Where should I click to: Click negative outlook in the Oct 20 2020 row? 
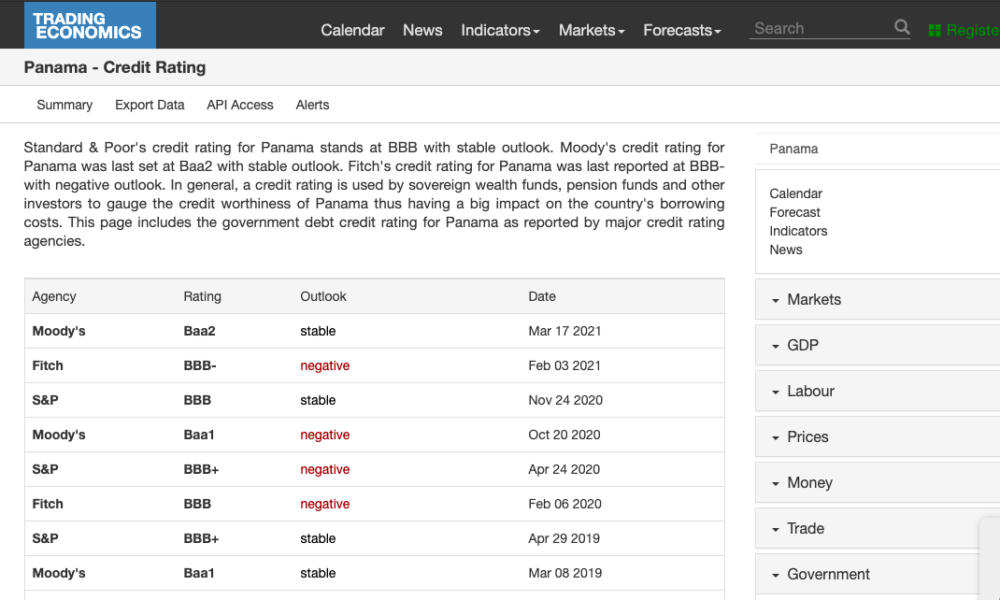(325, 434)
